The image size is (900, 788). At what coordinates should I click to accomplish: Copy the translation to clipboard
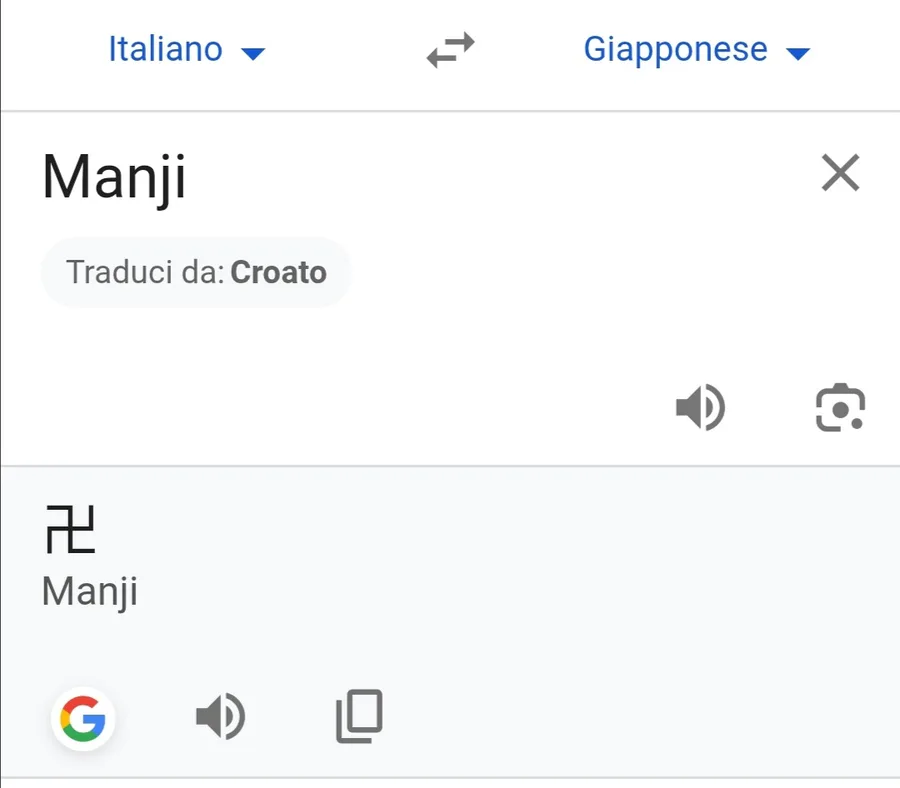[x=359, y=717]
